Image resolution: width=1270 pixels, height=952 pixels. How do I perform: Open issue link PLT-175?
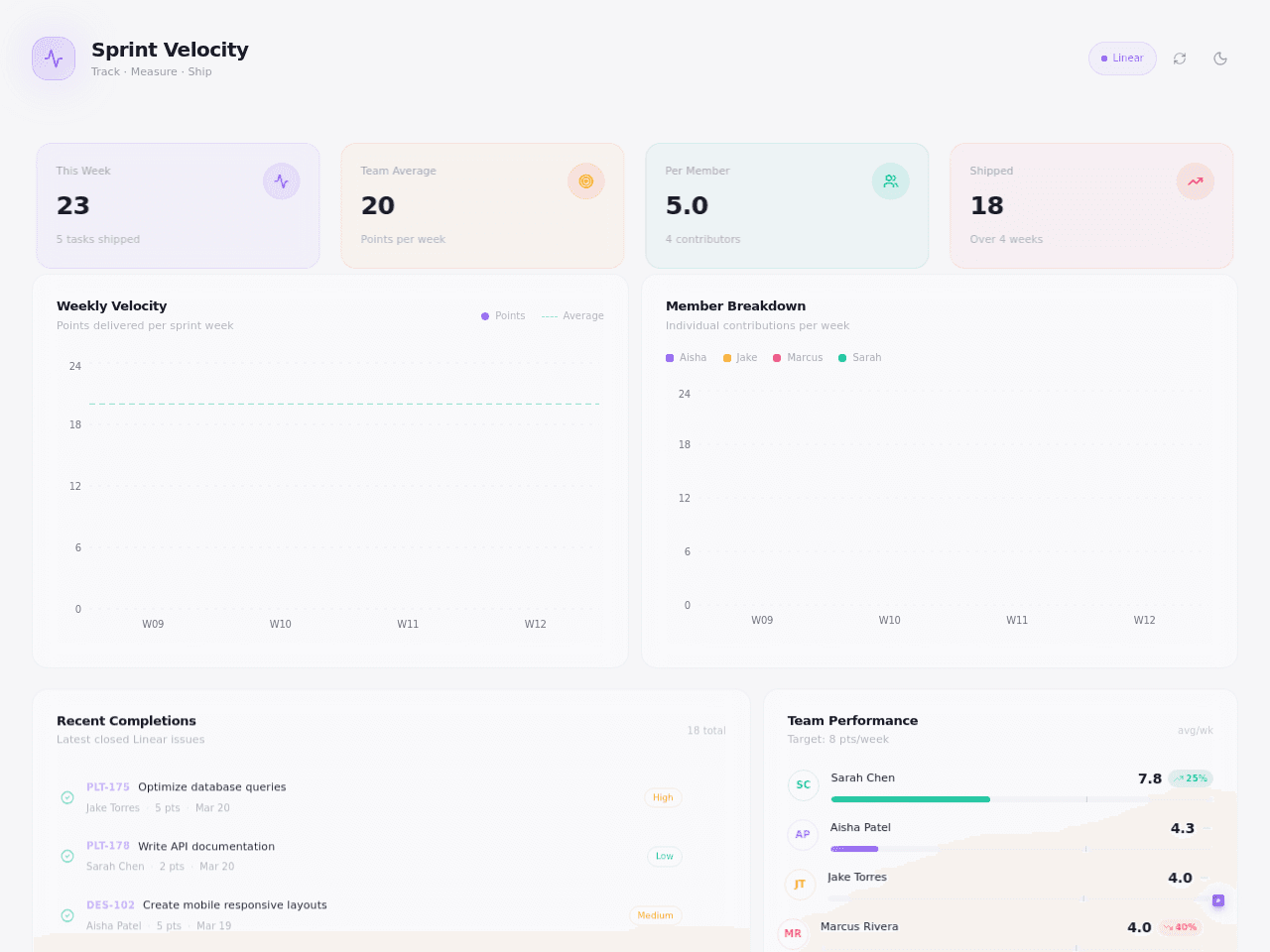point(108,787)
